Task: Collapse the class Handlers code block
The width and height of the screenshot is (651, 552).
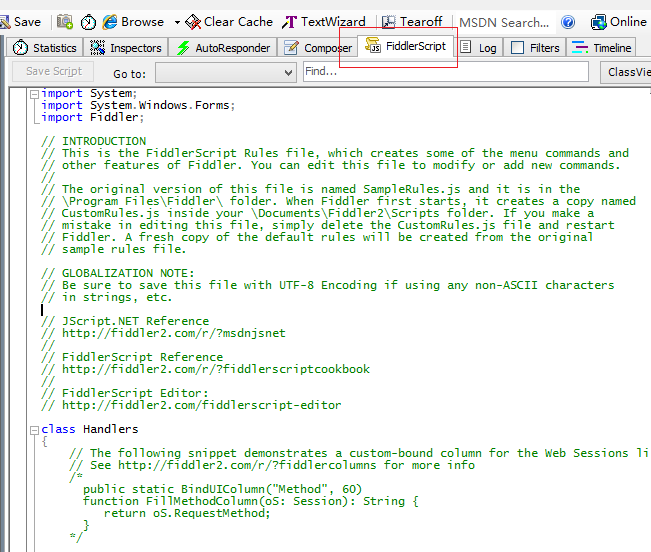Action: click(x=34, y=429)
